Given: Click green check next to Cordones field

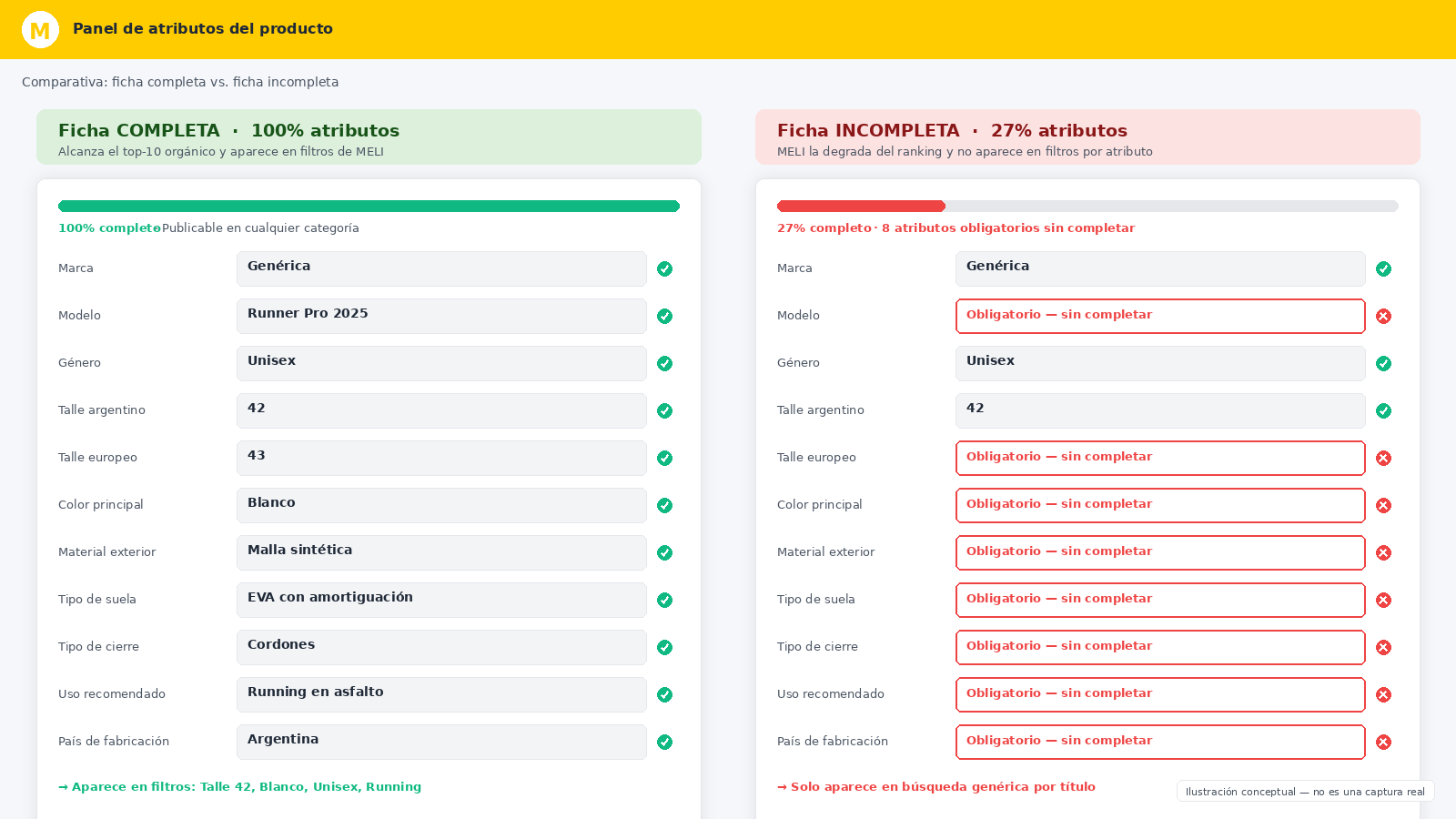Looking at the screenshot, I should tap(665, 647).
